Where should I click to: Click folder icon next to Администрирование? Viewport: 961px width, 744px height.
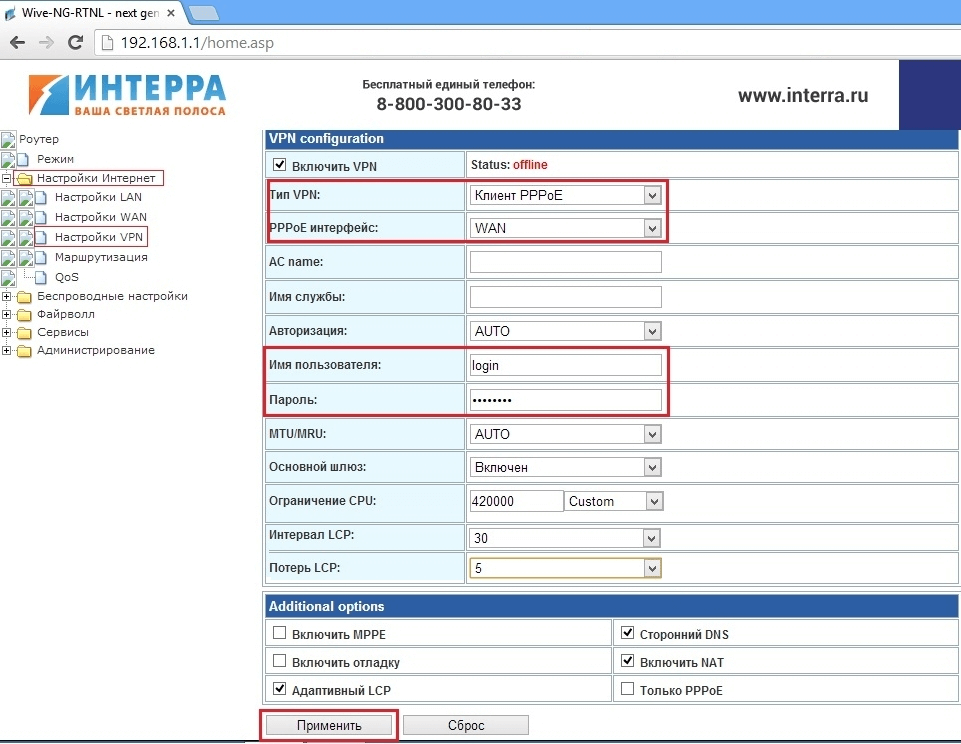coord(24,351)
